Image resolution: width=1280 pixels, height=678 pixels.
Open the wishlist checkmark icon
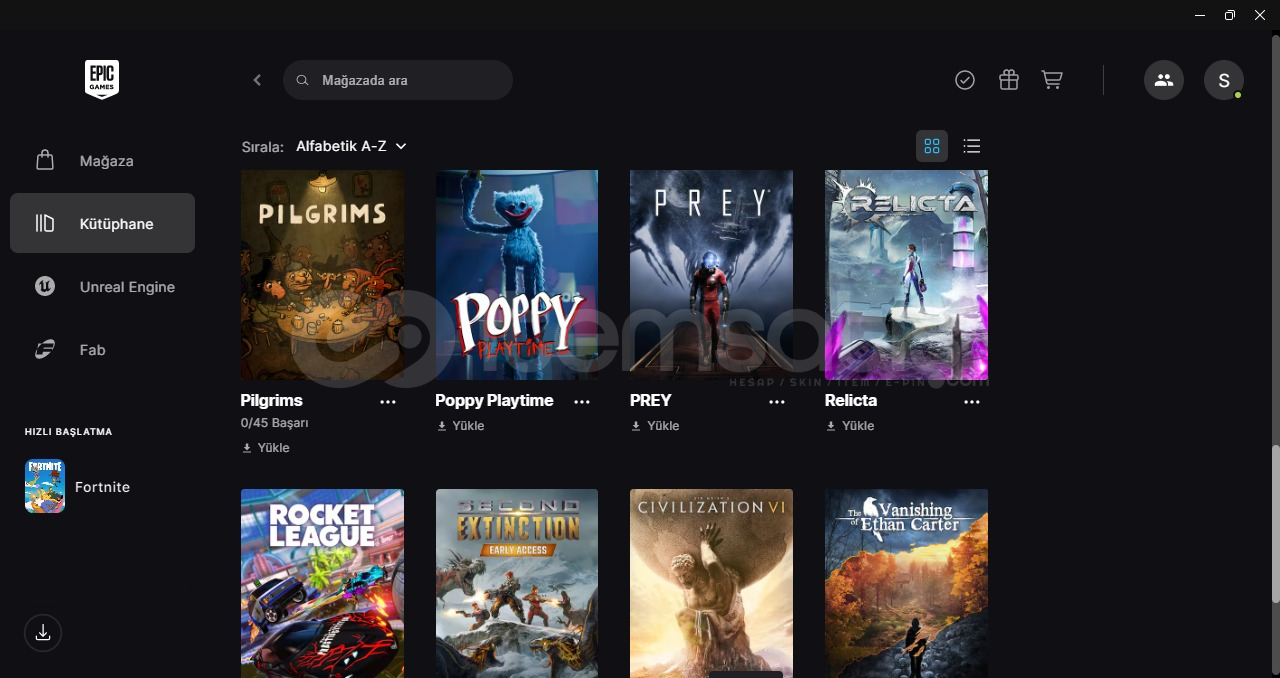click(965, 80)
